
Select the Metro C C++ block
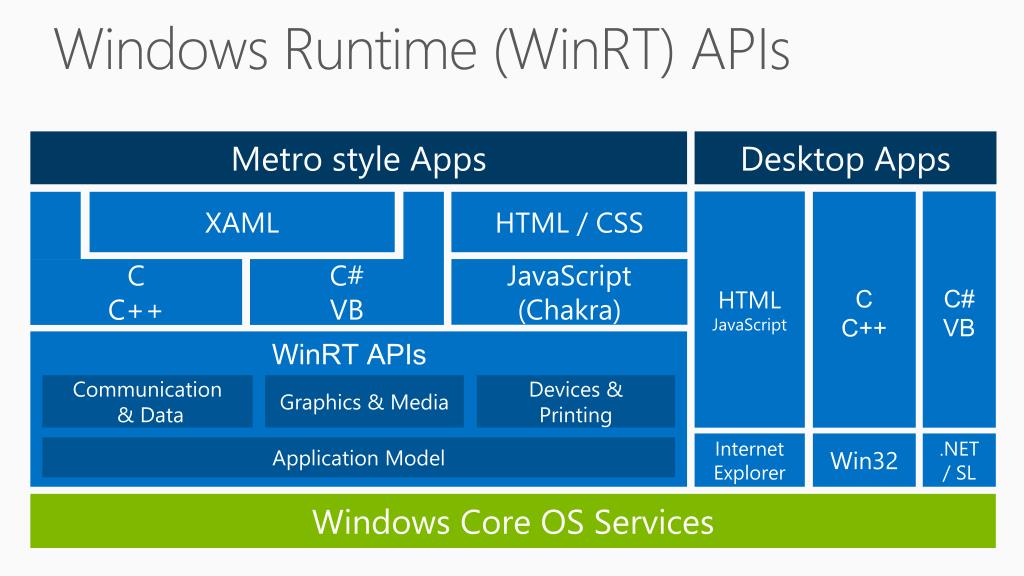click(x=136, y=292)
